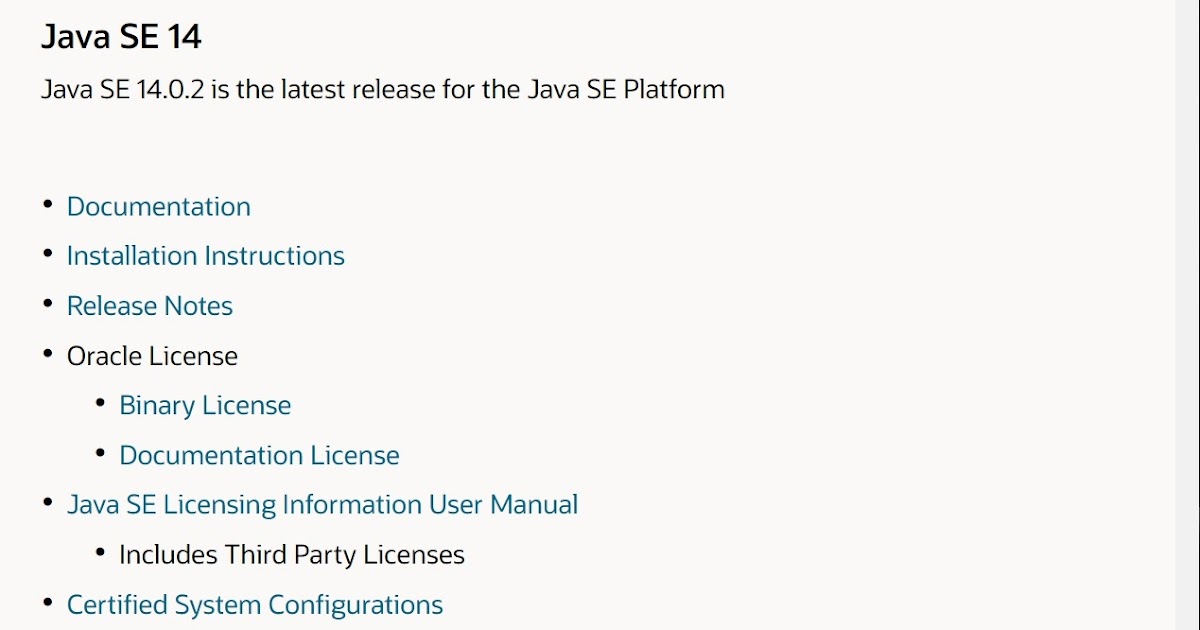
Task: Click Includes Third Party Licenses text
Action: [292, 555]
